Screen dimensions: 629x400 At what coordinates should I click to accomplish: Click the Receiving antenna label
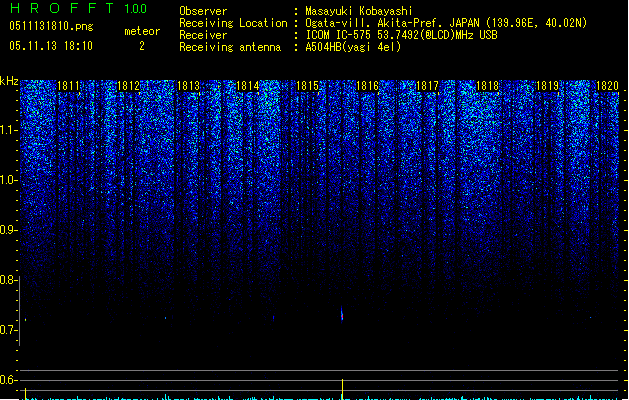[x=230, y=47]
